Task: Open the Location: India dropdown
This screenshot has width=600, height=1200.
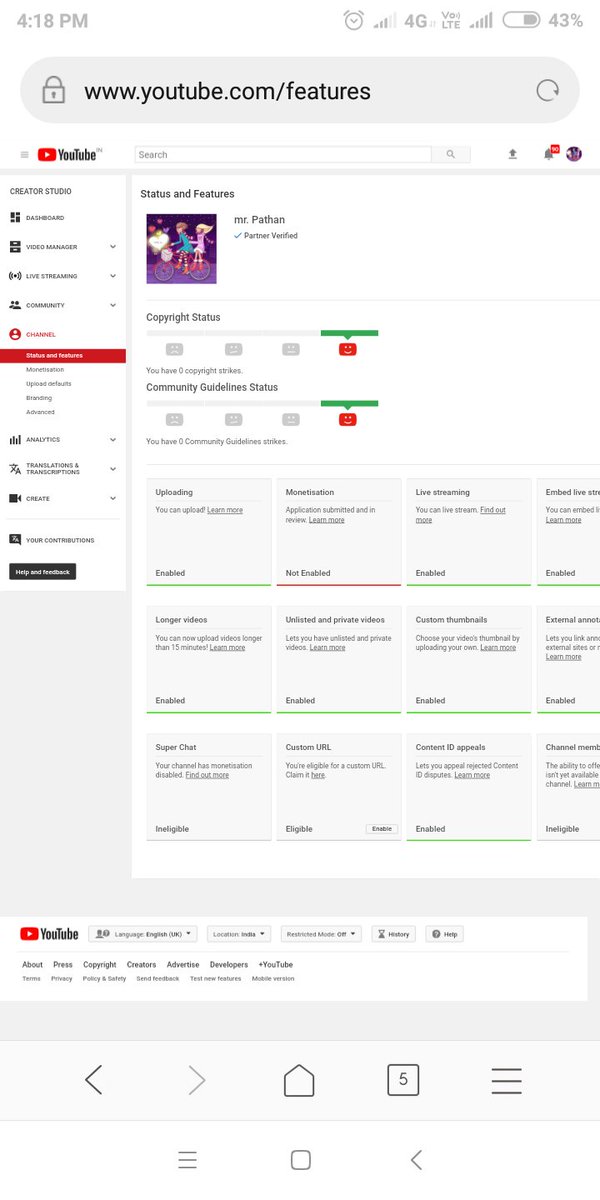Action: (x=239, y=934)
